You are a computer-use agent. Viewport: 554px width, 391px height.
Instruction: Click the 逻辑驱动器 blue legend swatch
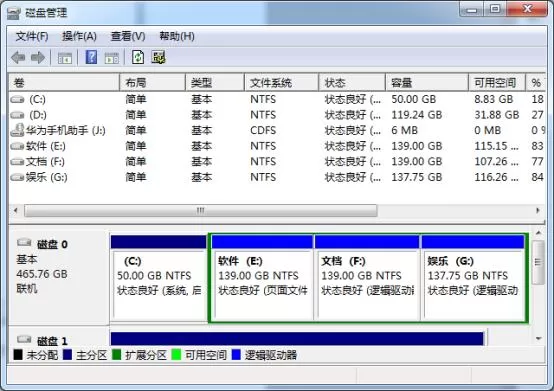(236, 354)
